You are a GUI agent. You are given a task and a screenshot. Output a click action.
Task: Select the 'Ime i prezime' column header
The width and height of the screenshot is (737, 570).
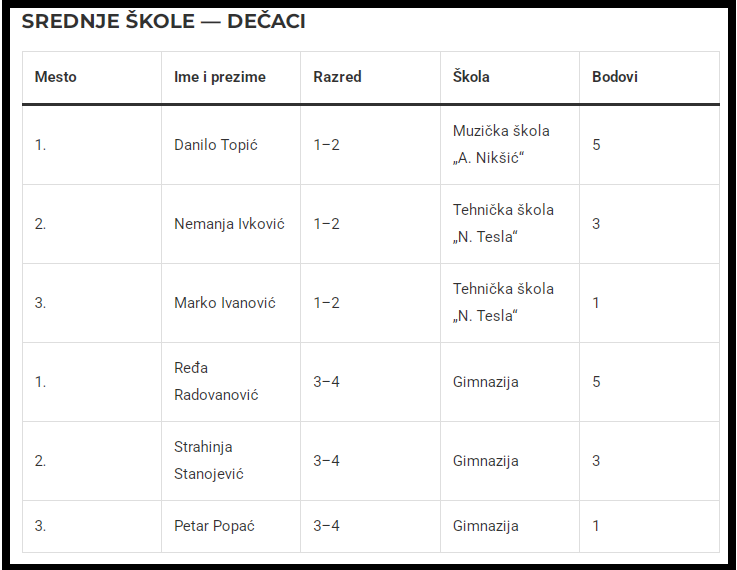[x=220, y=77]
